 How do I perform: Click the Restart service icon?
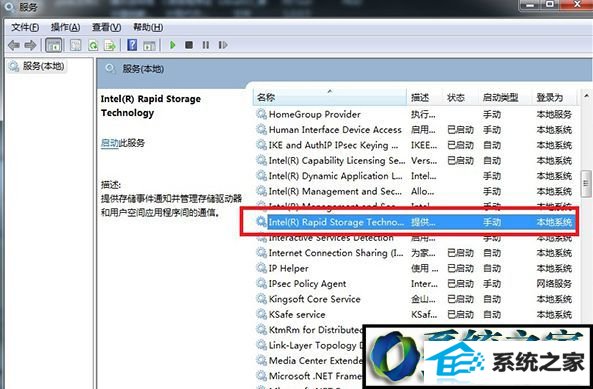[223, 45]
